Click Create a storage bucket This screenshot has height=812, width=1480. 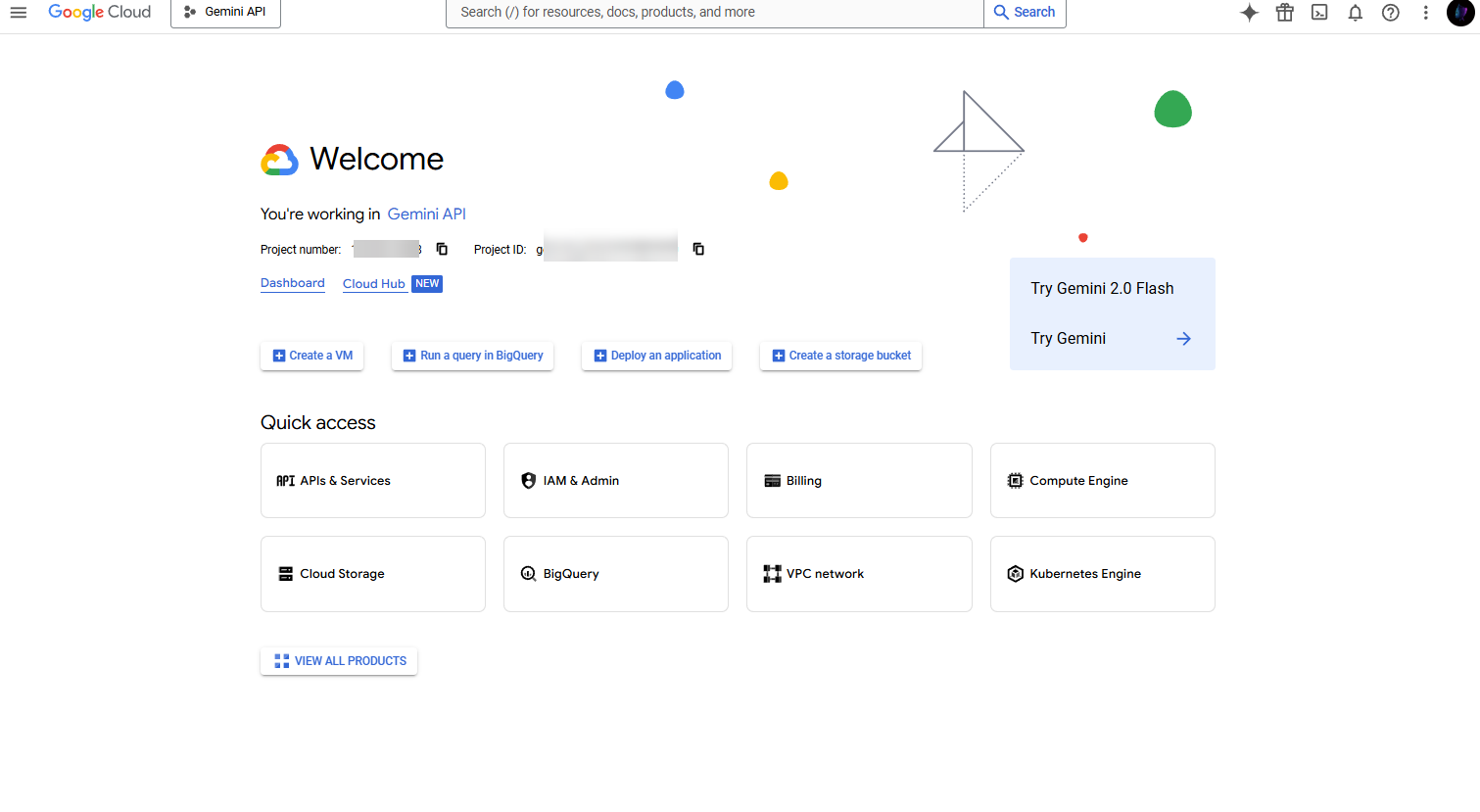(x=840, y=356)
